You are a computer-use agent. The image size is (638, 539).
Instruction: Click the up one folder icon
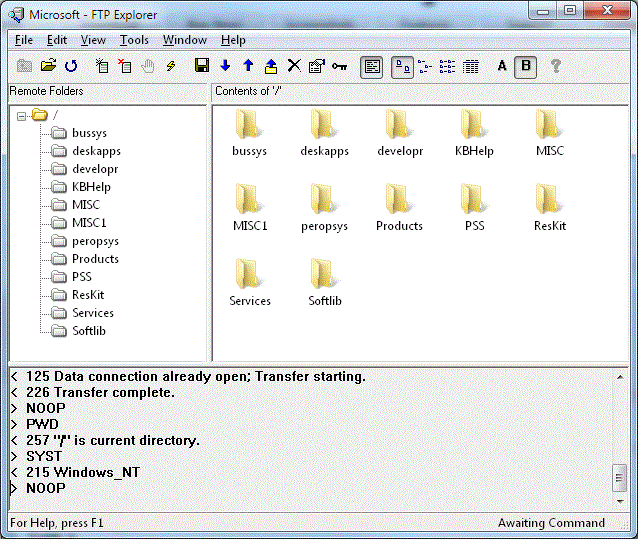pos(271,66)
